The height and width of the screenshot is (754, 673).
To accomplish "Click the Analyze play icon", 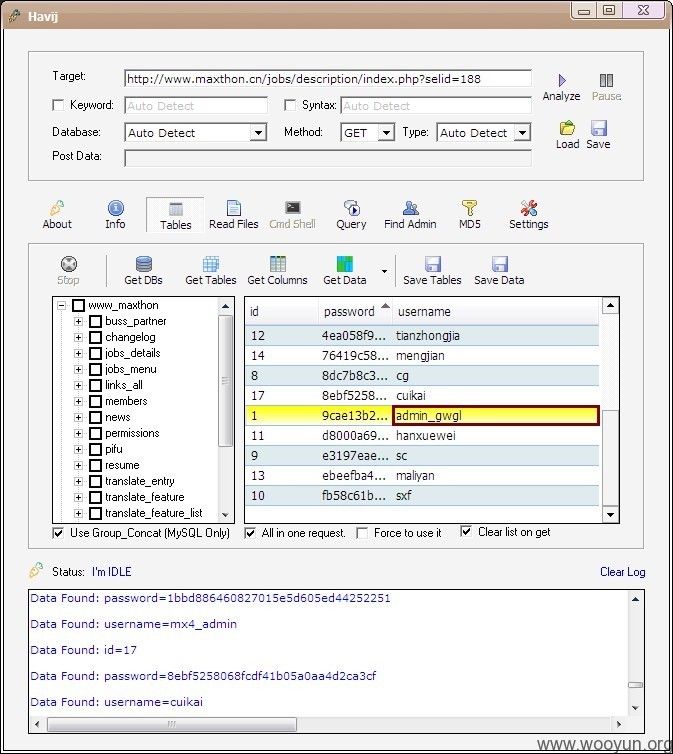I will click(561, 80).
